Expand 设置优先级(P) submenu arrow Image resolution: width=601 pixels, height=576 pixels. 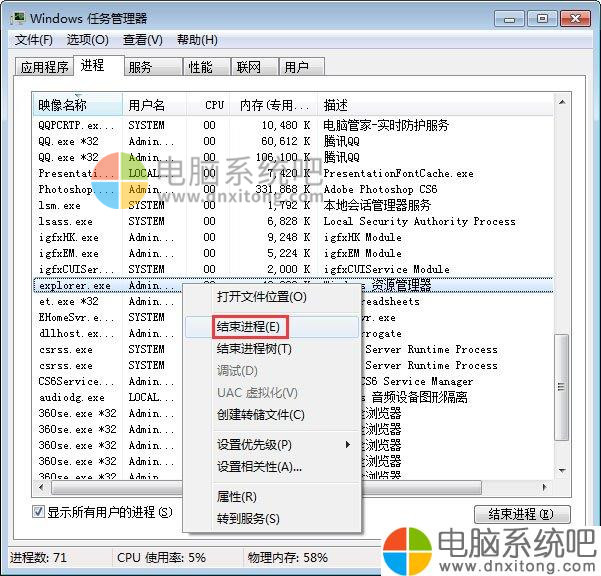click(x=347, y=445)
